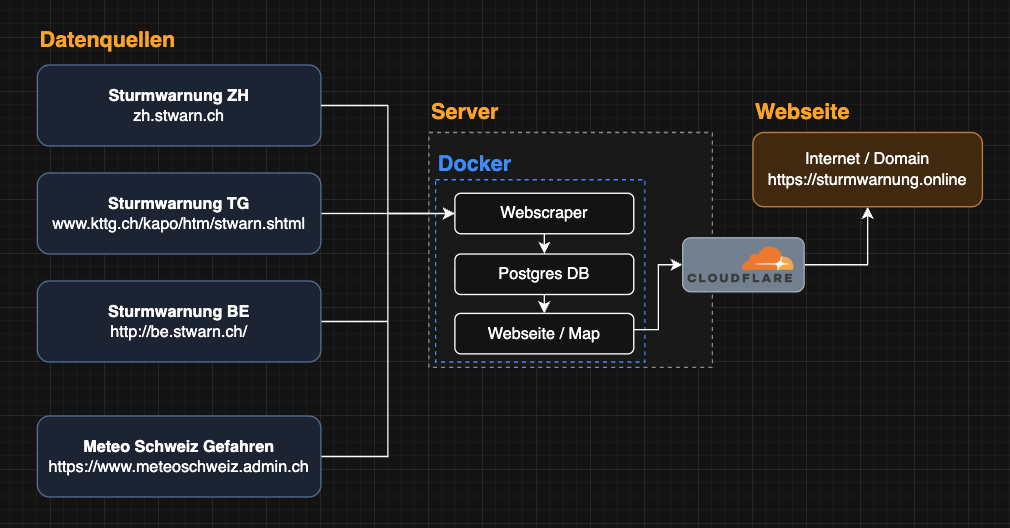
Task: Click the Webseite / Map node
Action: click(544, 334)
